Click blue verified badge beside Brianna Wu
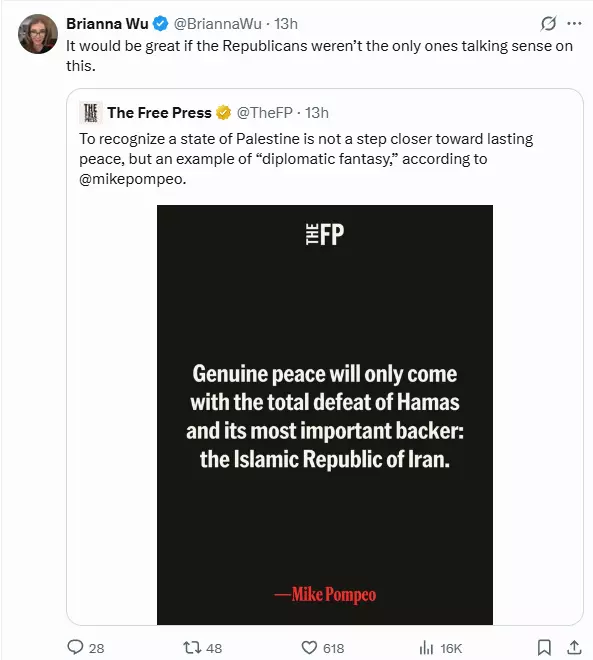The width and height of the screenshot is (593, 660). click(160, 24)
